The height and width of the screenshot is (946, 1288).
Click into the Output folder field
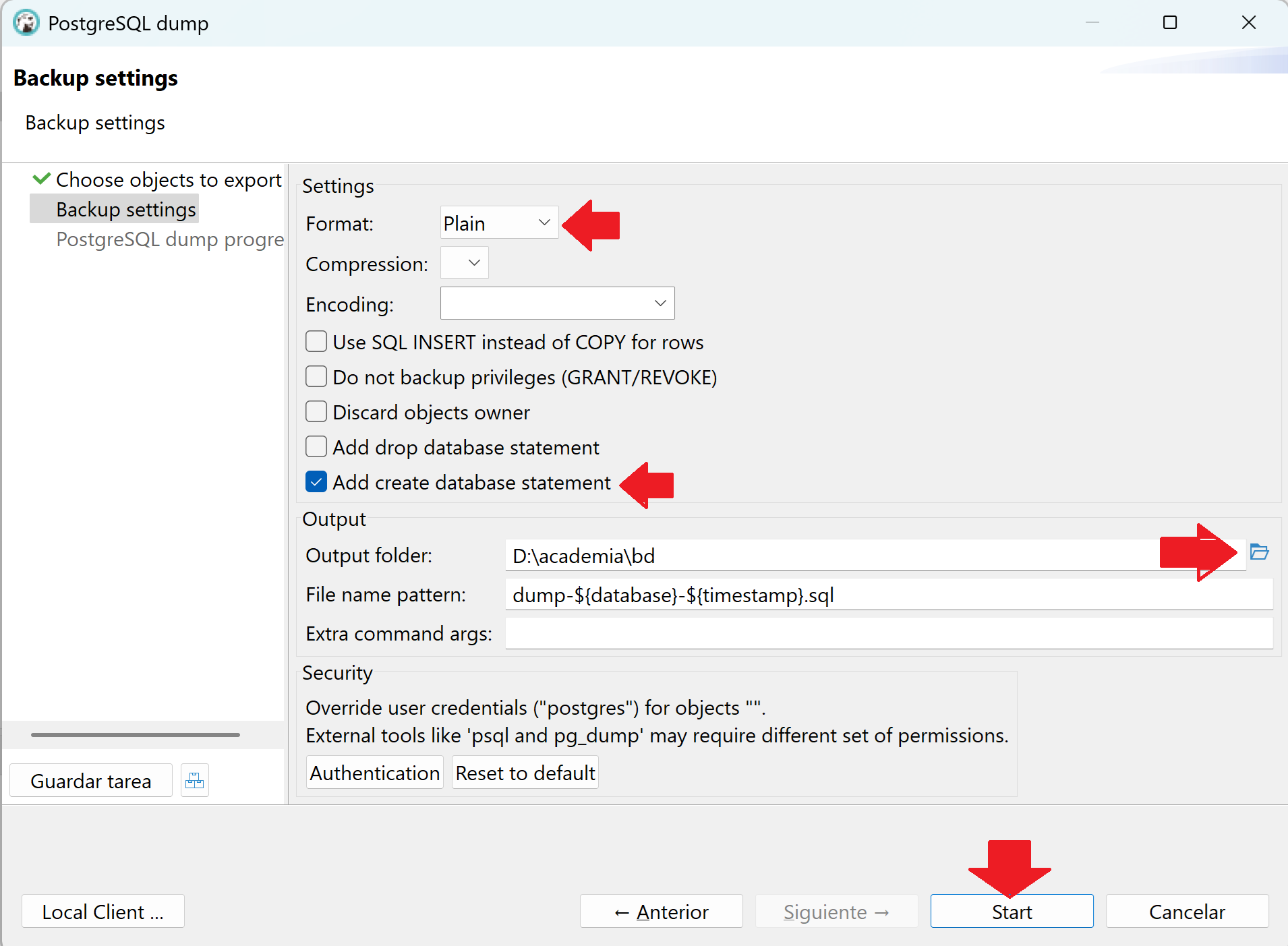875,556
